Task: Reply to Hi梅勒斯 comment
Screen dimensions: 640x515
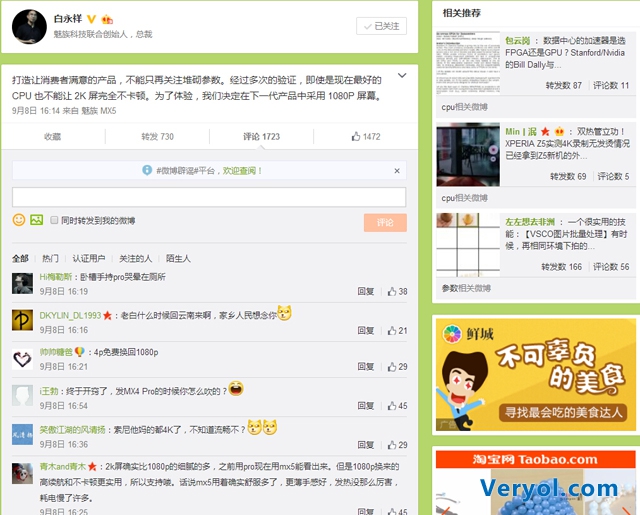Action: point(366,291)
